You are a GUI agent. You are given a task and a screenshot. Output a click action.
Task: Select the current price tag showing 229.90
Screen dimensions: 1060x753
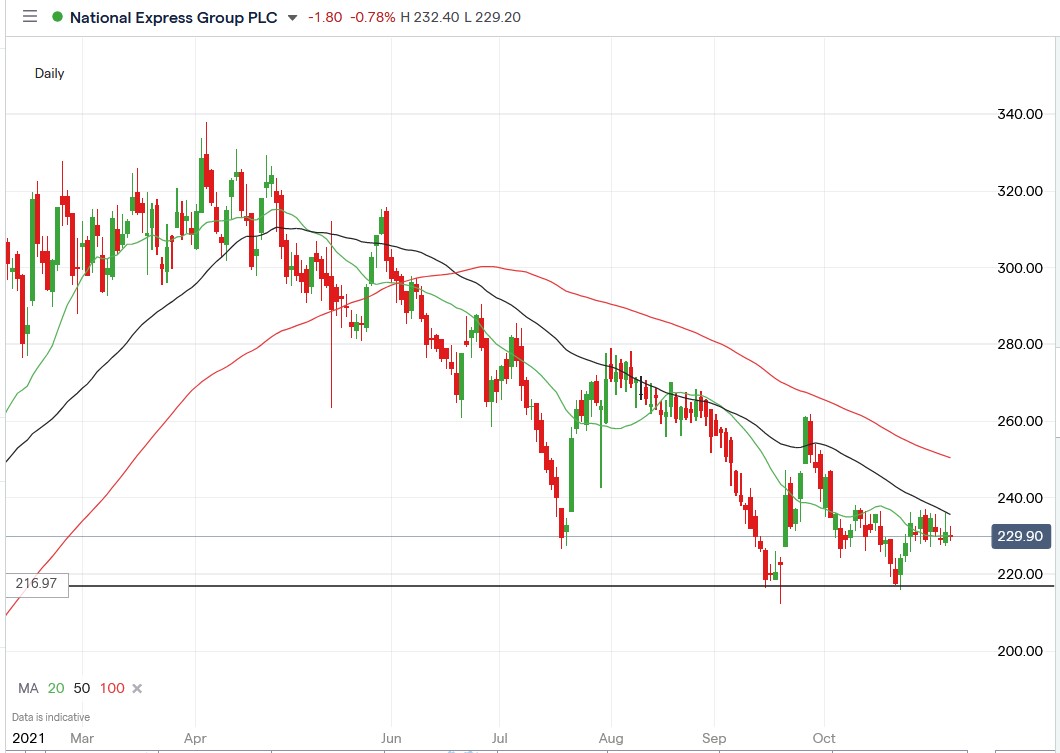[1019, 536]
